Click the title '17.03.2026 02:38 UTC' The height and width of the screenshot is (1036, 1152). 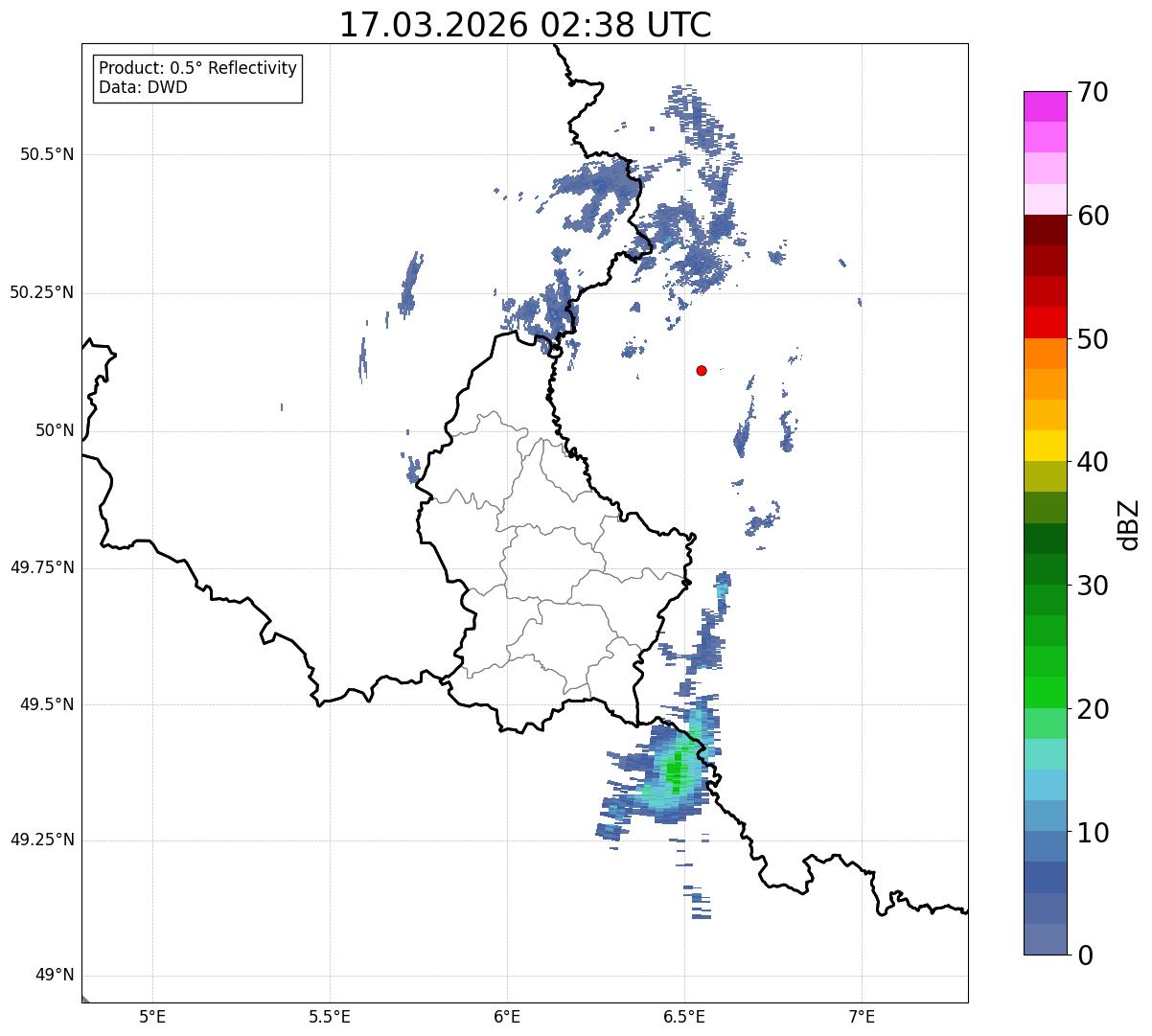pyautogui.click(x=525, y=25)
